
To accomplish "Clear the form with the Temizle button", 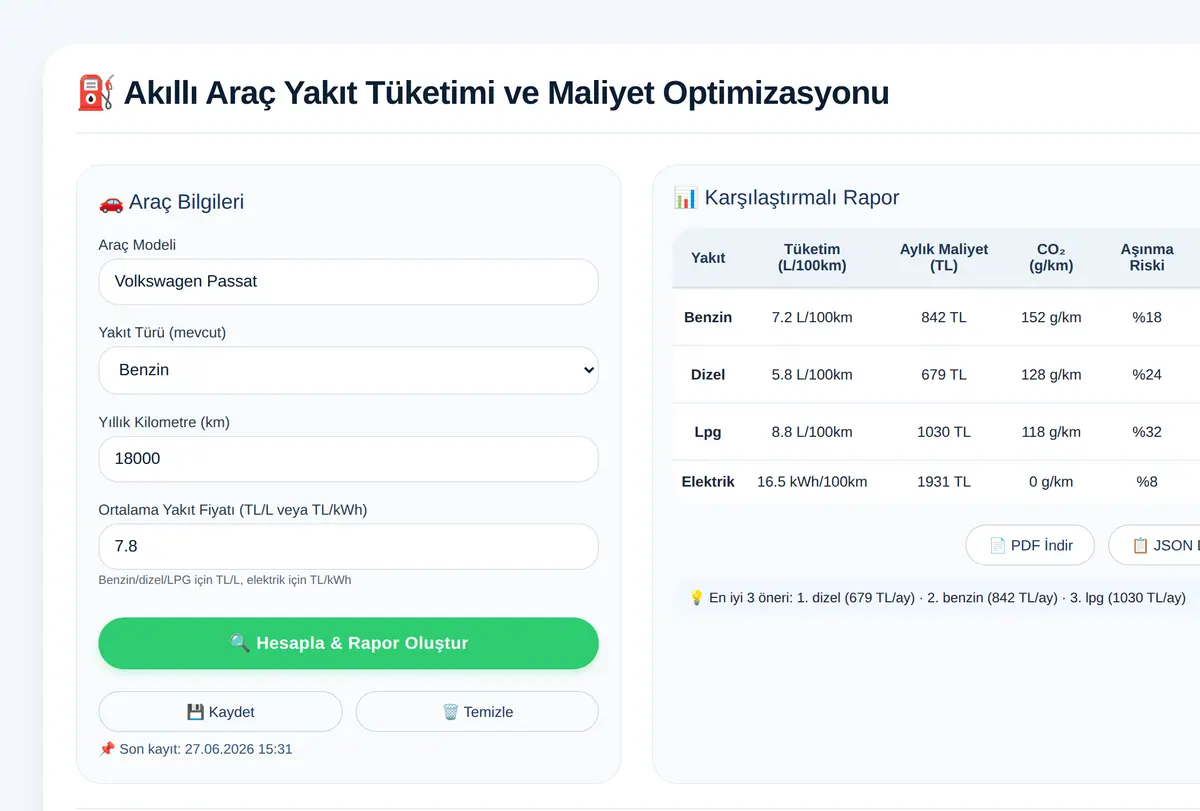I will pos(477,712).
